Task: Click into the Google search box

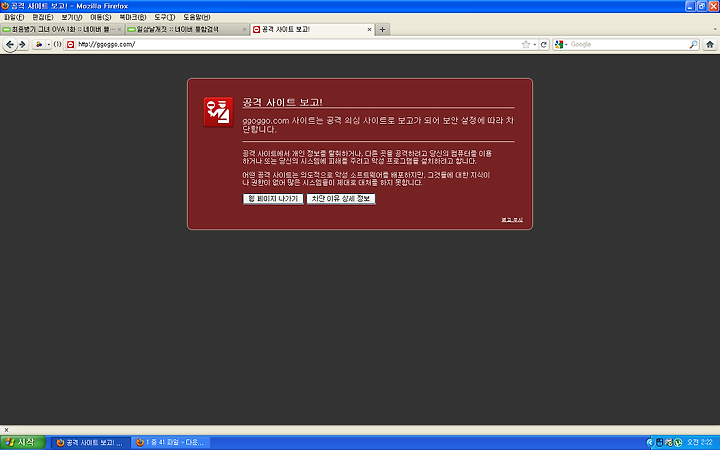Action: coord(628,45)
